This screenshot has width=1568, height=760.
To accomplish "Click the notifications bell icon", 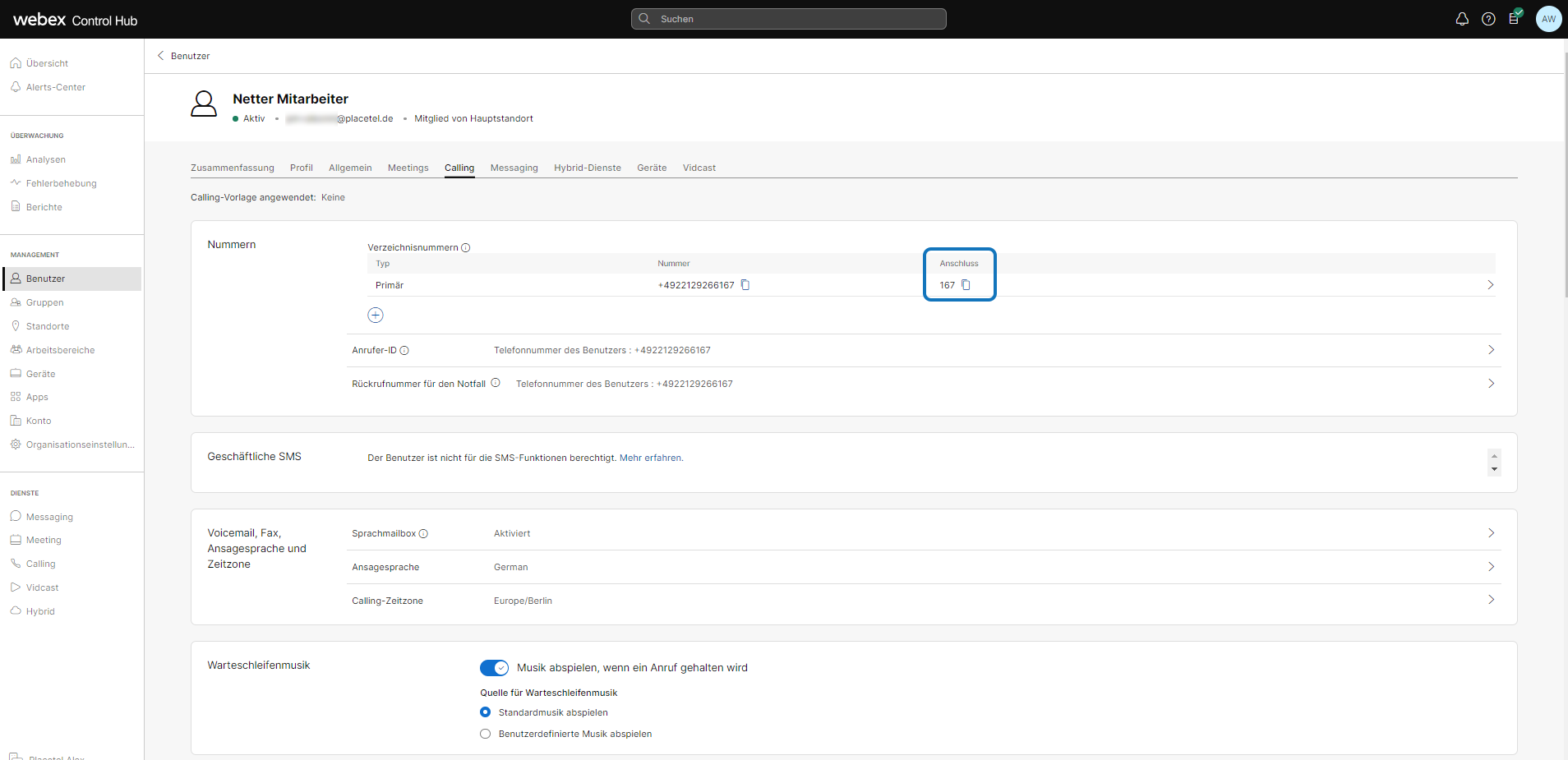I will [1462, 19].
